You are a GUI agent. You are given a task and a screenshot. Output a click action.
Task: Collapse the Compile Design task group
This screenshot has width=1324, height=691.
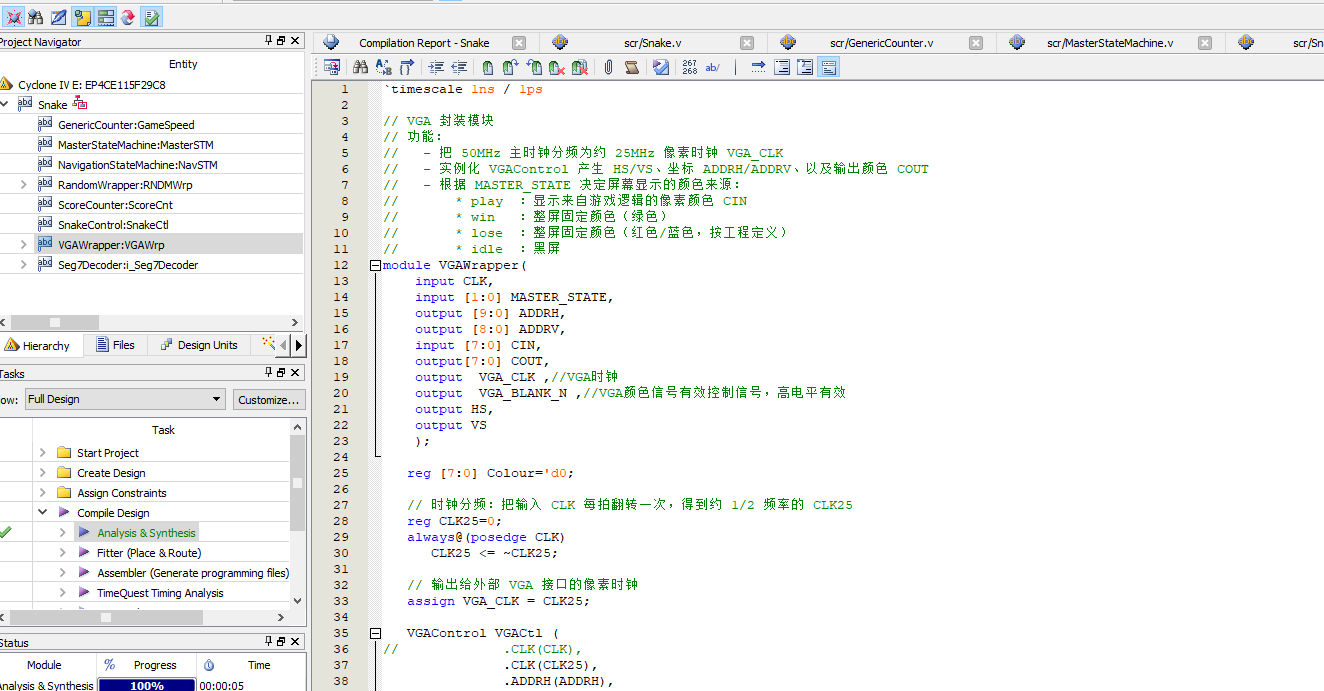tap(43, 512)
